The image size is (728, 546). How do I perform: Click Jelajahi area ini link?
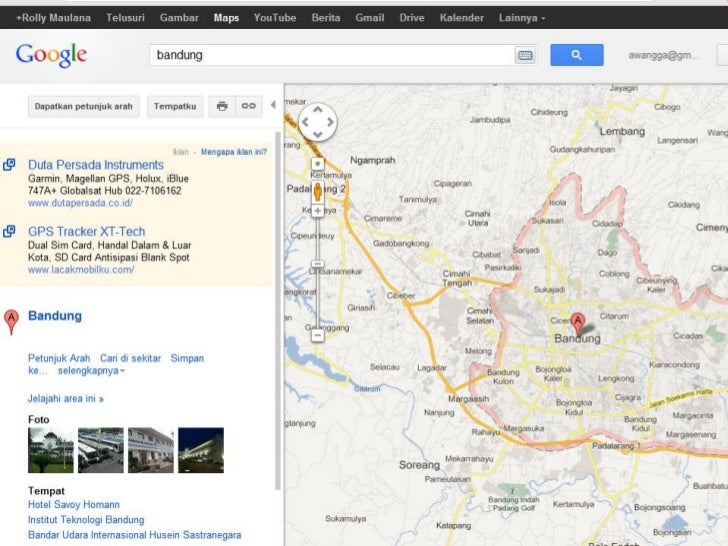coord(65,398)
